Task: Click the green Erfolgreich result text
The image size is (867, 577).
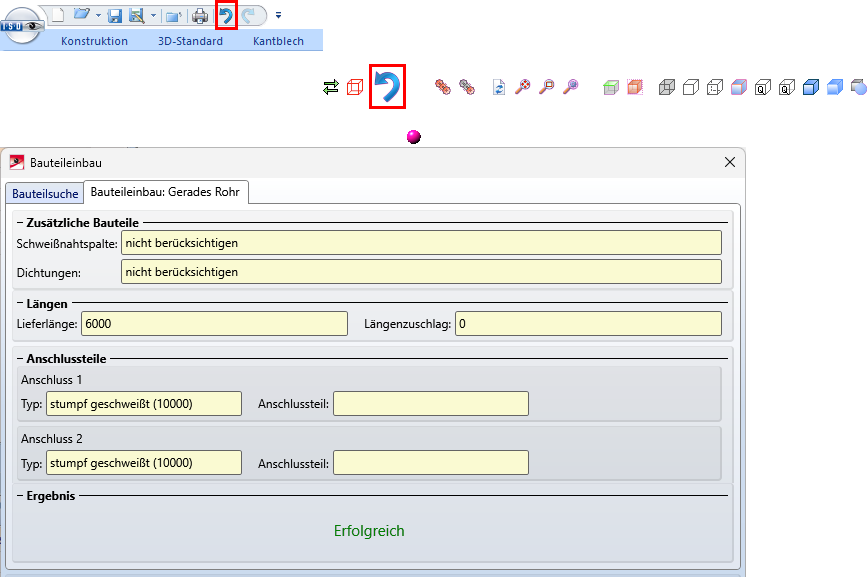Action: click(369, 531)
